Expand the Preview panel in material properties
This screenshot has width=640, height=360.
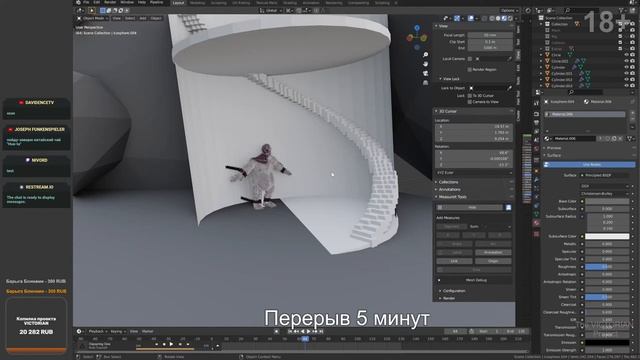(545, 148)
